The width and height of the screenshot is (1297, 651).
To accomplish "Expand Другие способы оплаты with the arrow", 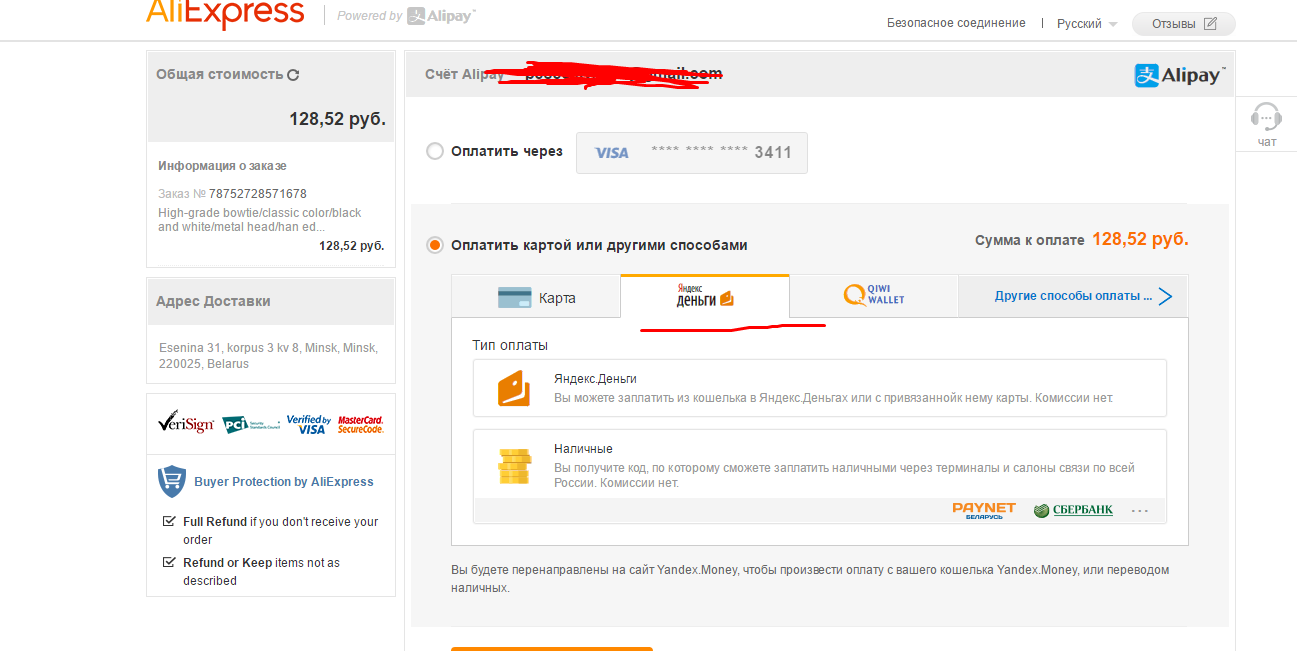I will coord(1165,296).
